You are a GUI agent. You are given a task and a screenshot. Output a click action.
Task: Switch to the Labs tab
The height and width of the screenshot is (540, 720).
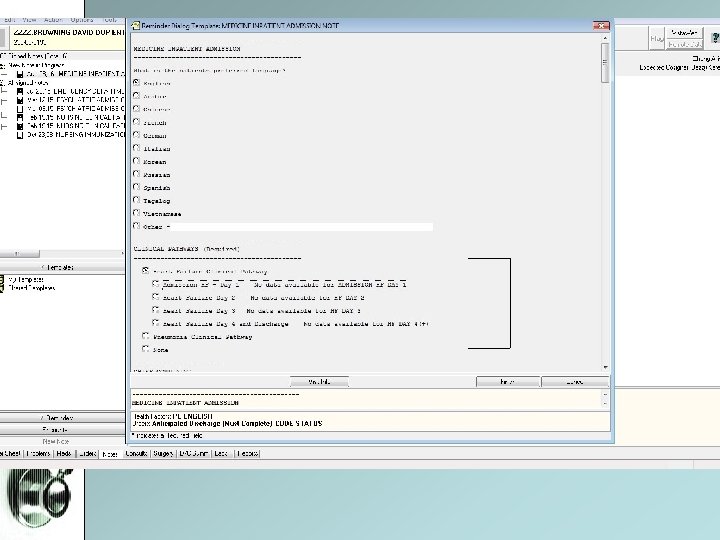221,454
